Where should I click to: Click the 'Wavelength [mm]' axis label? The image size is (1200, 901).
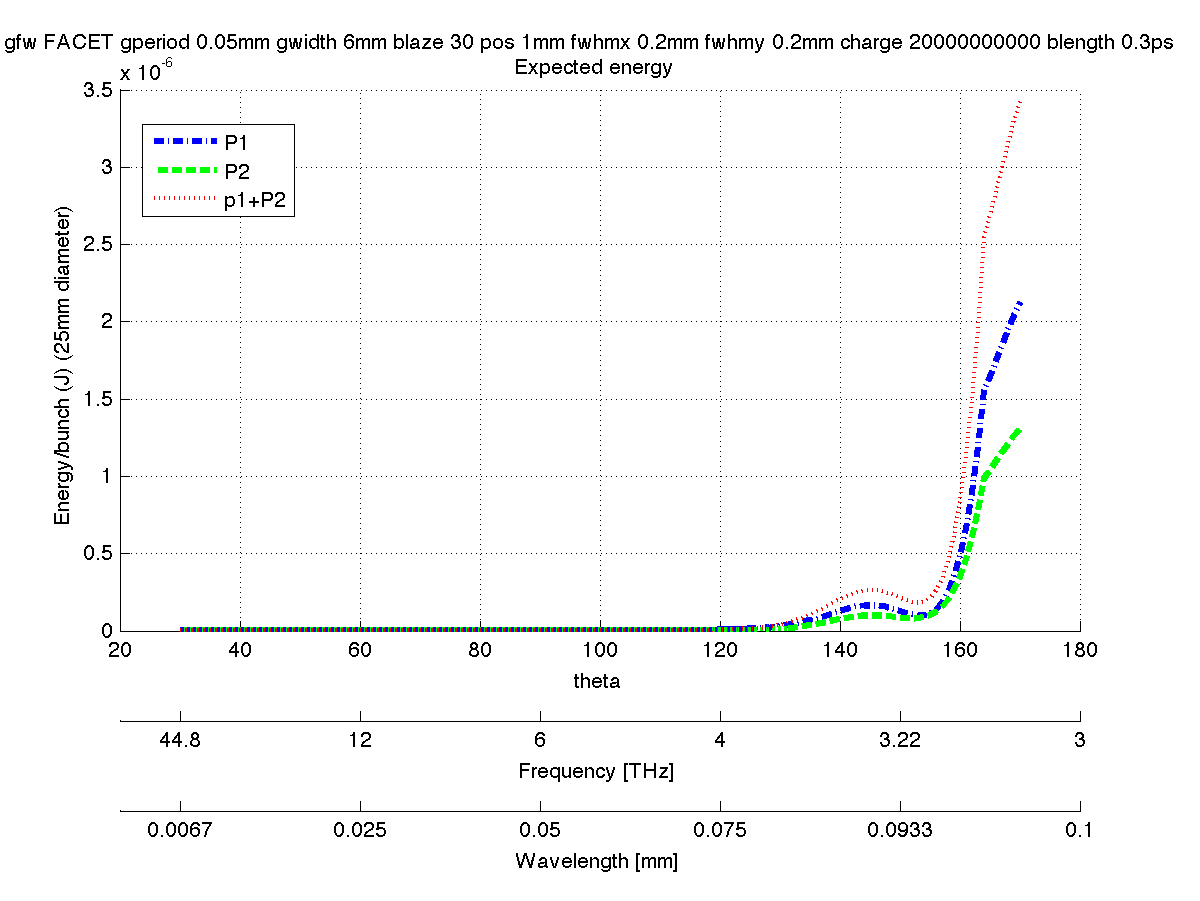596,861
